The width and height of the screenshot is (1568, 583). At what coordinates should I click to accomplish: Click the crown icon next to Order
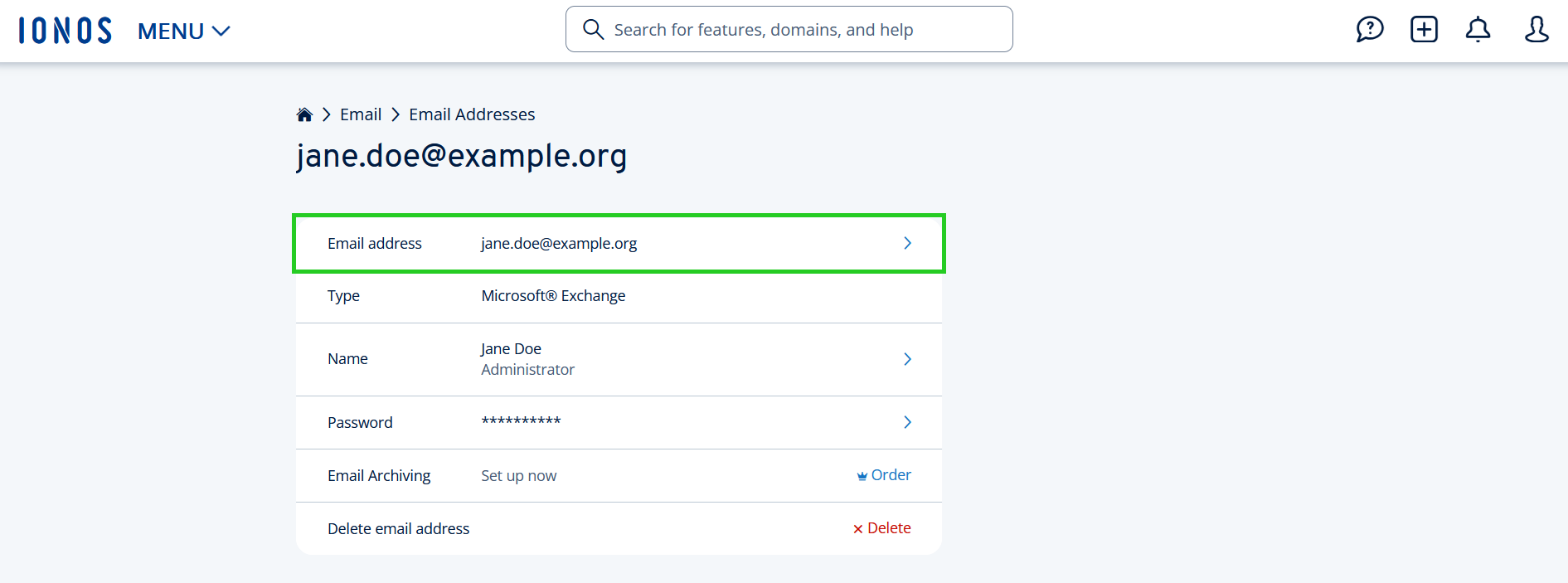click(862, 474)
